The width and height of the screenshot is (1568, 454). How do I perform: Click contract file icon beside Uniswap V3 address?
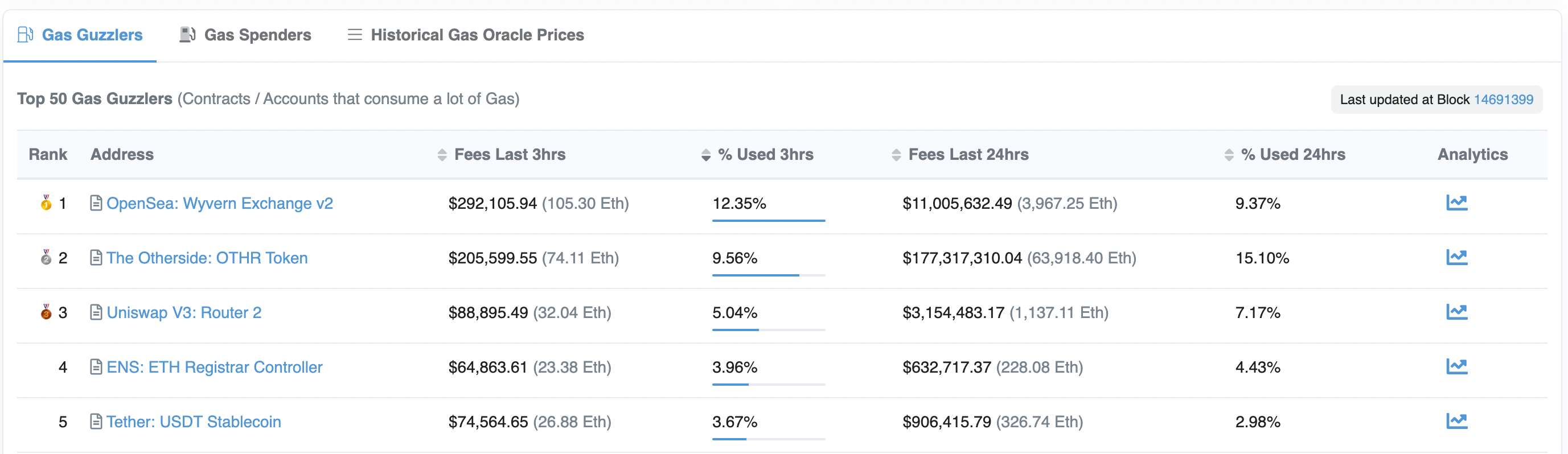96,312
